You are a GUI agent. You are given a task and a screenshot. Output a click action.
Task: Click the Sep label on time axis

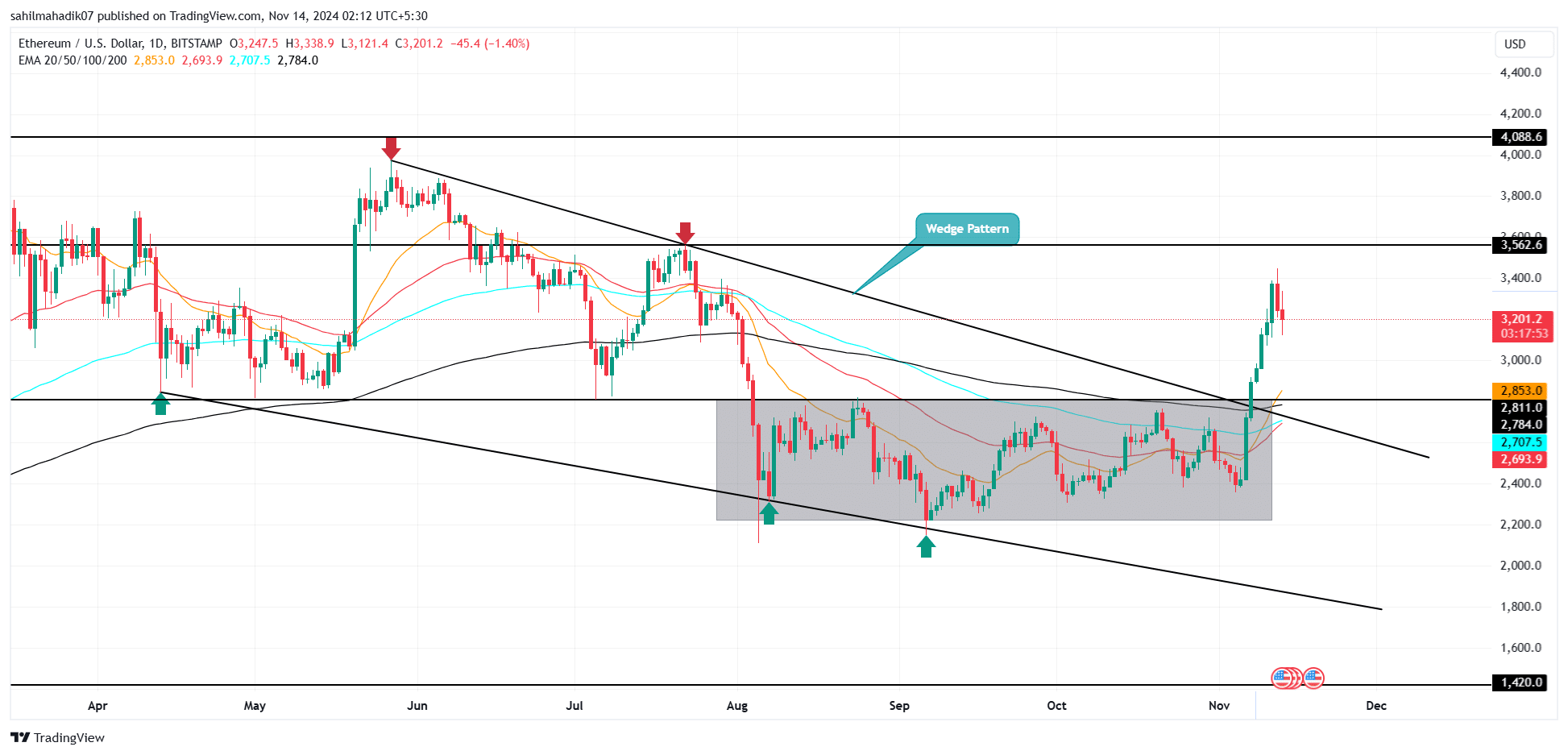[x=899, y=706]
